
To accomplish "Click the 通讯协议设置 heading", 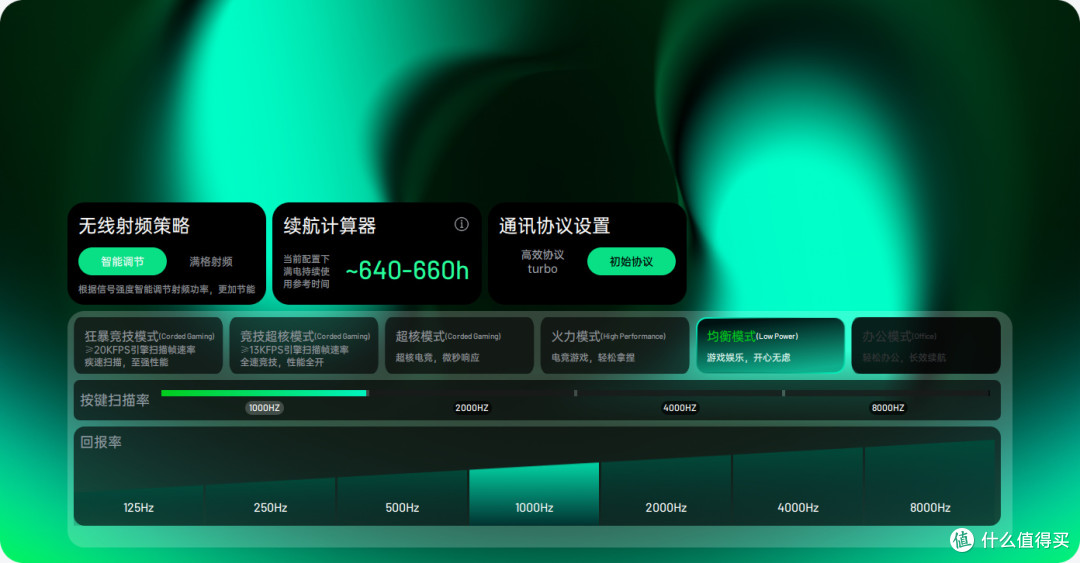I will tap(554, 225).
